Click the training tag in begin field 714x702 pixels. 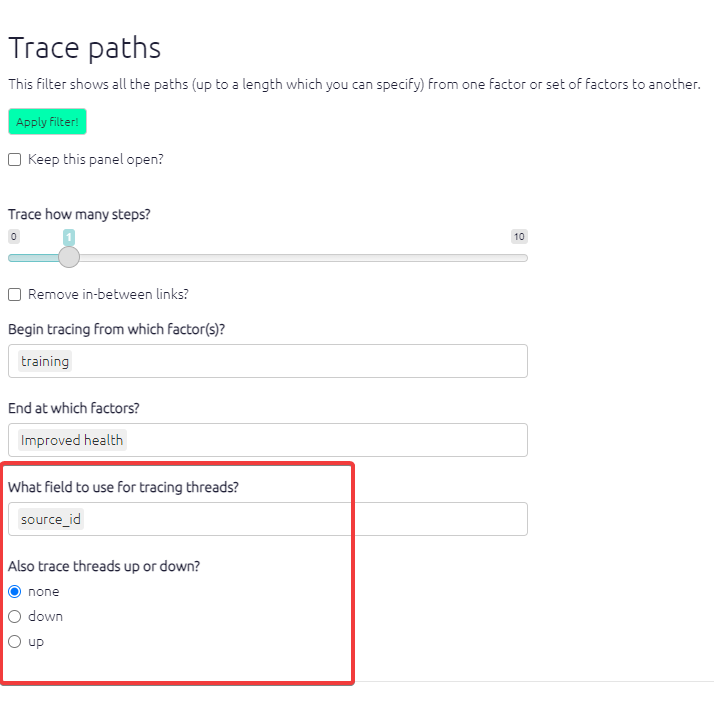tap(45, 361)
